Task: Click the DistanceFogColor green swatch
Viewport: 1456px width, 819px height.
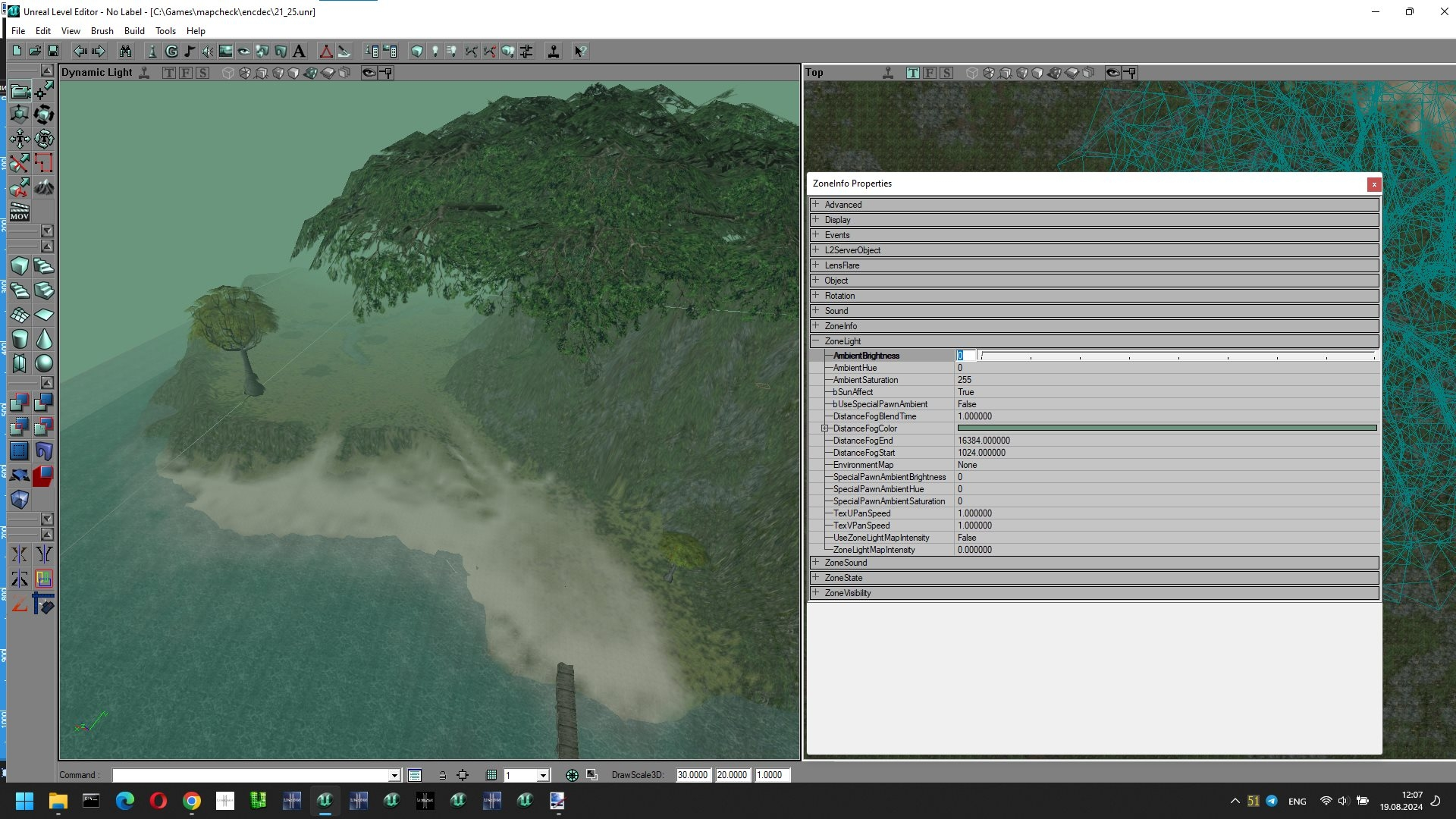Action: click(1167, 428)
